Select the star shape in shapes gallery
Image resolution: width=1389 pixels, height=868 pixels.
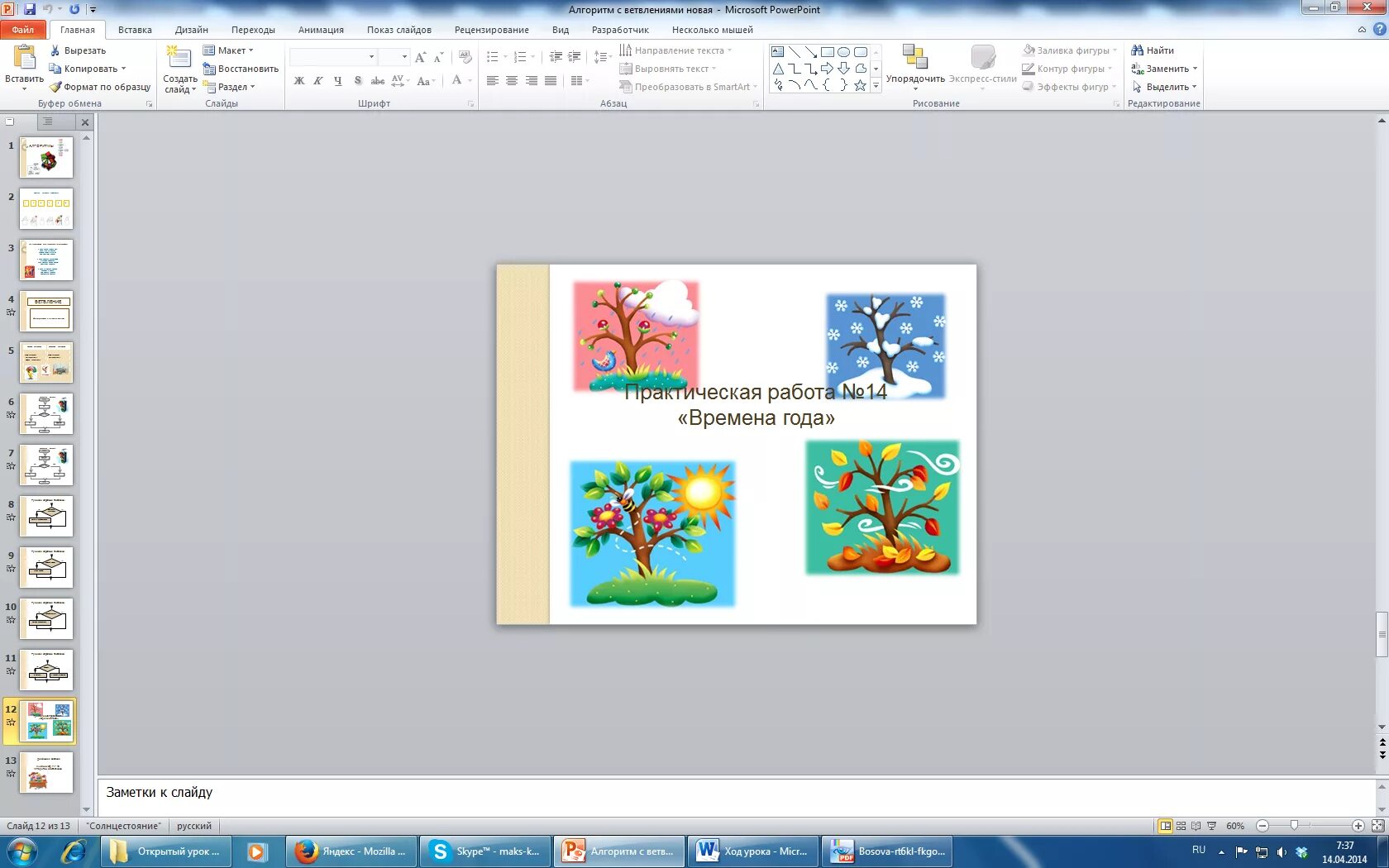point(860,85)
